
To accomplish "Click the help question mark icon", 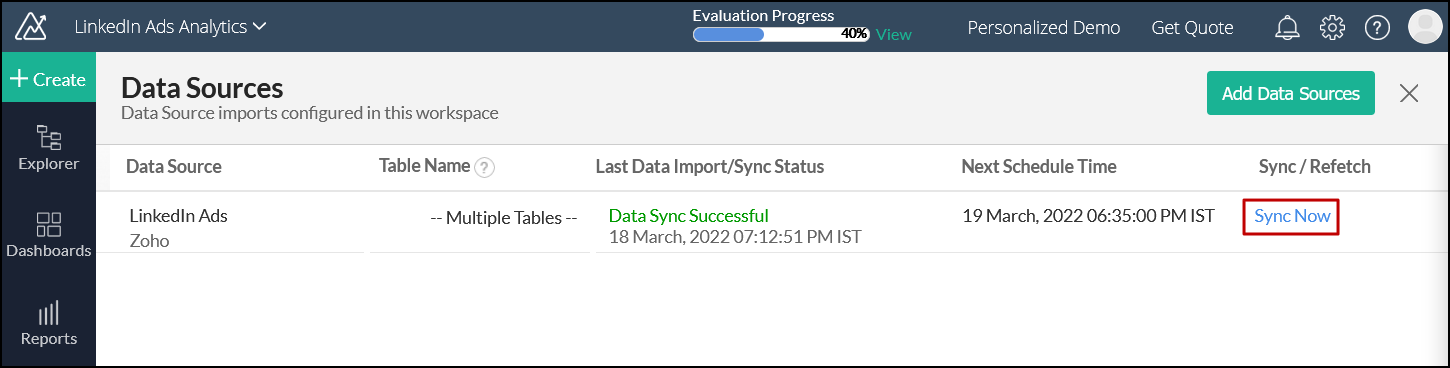I will [x=1377, y=28].
